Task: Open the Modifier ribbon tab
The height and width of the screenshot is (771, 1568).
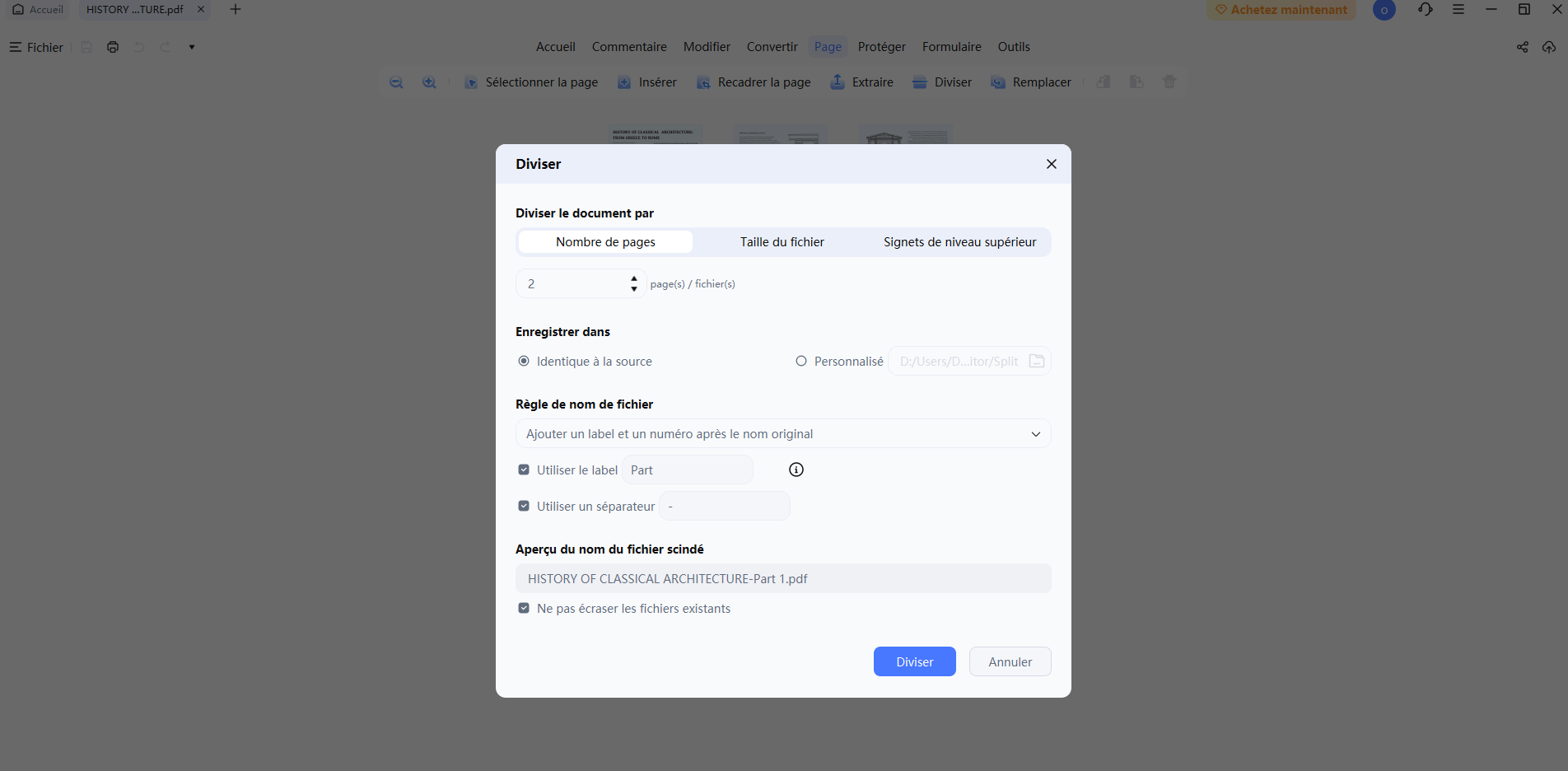Action: [x=707, y=47]
